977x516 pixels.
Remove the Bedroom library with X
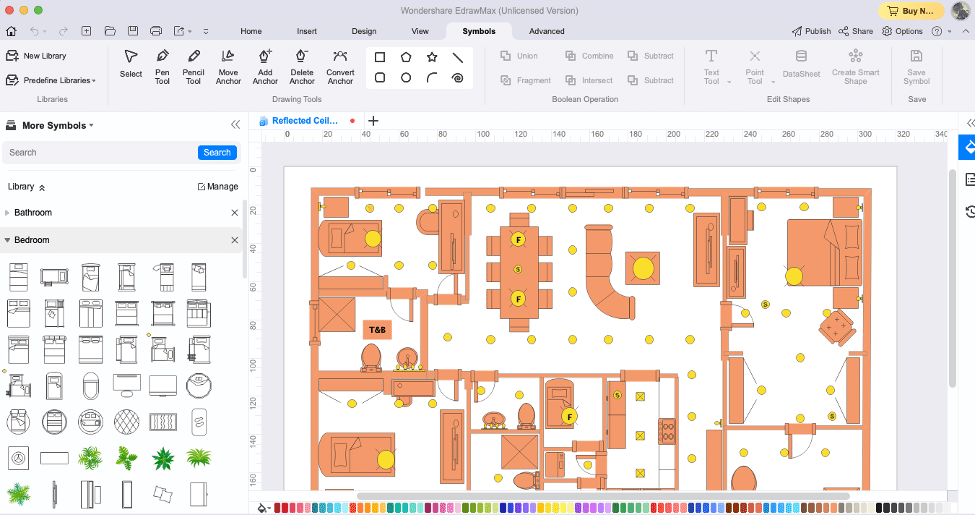click(x=235, y=240)
